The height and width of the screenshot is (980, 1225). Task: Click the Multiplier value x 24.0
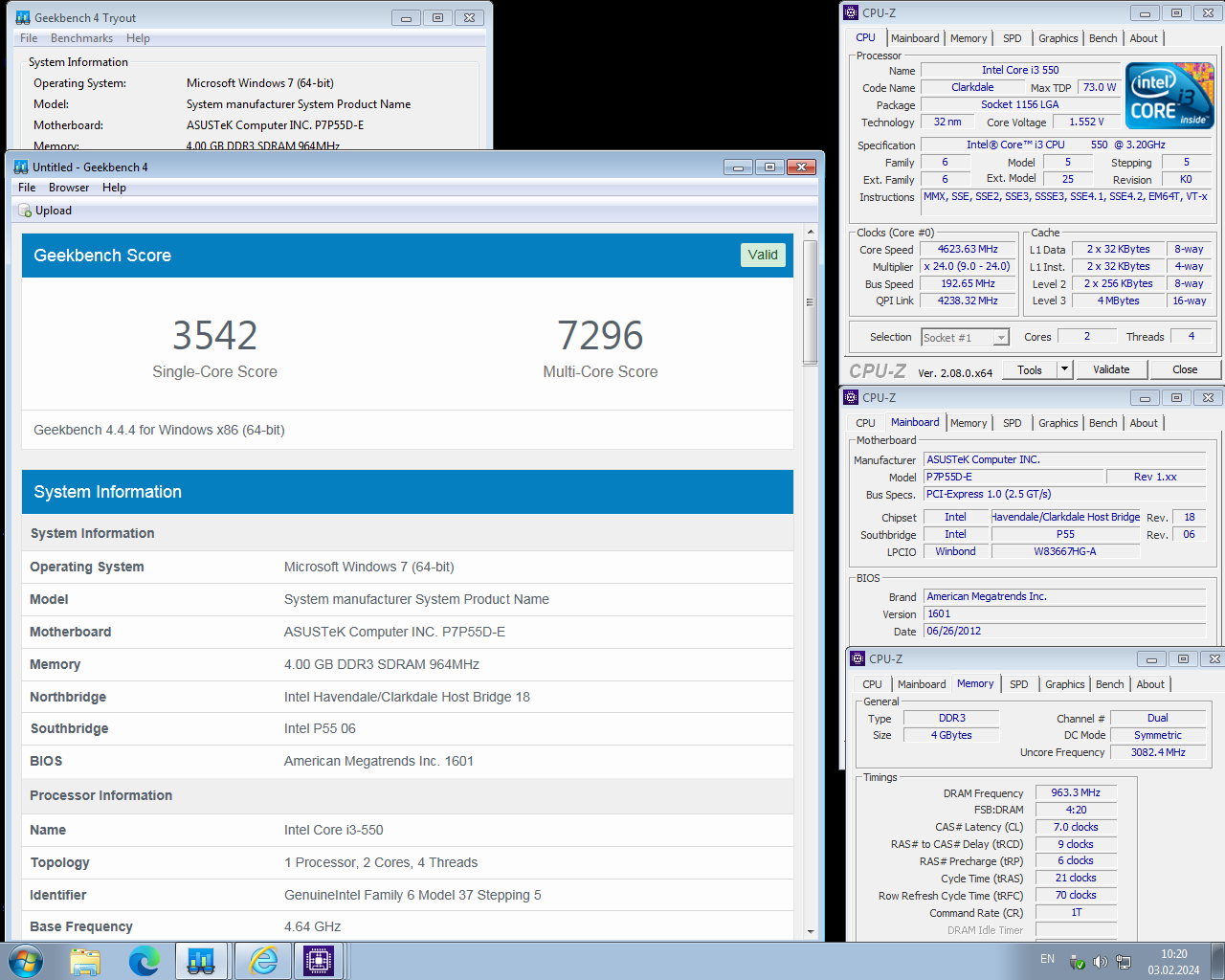(x=968, y=266)
